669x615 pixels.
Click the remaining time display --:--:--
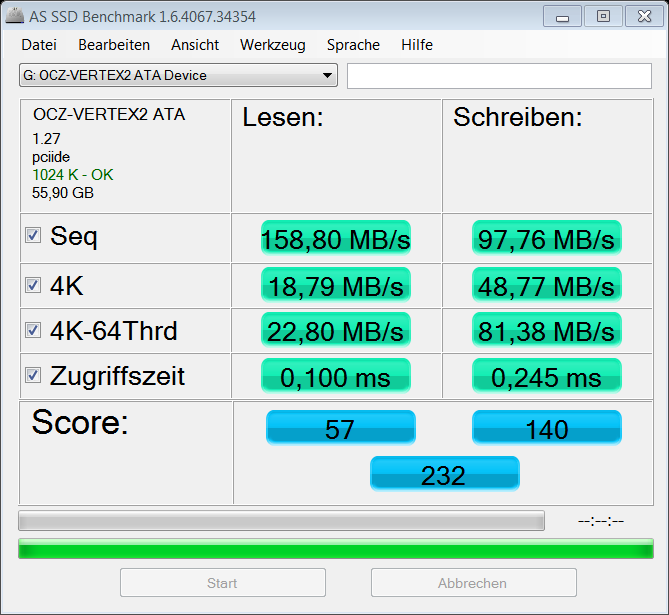point(601,521)
